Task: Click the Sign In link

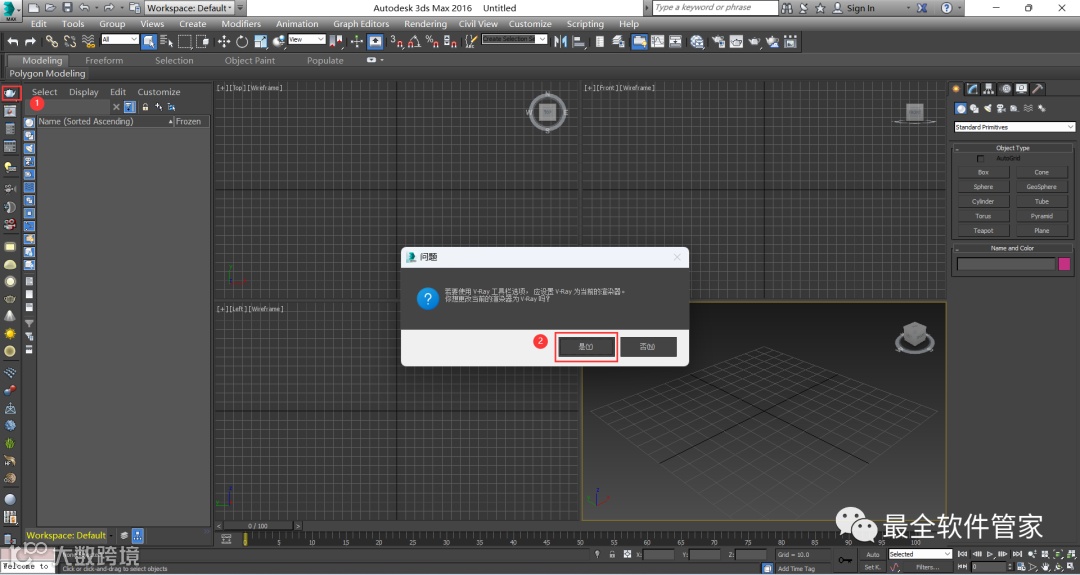Action: click(860, 8)
